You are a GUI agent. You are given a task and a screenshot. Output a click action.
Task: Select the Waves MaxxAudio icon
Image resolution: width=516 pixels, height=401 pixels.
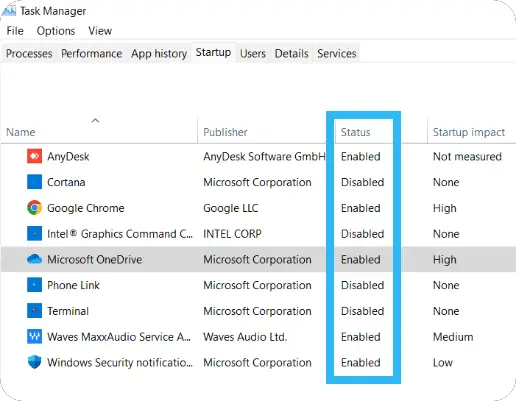pos(34,336)
